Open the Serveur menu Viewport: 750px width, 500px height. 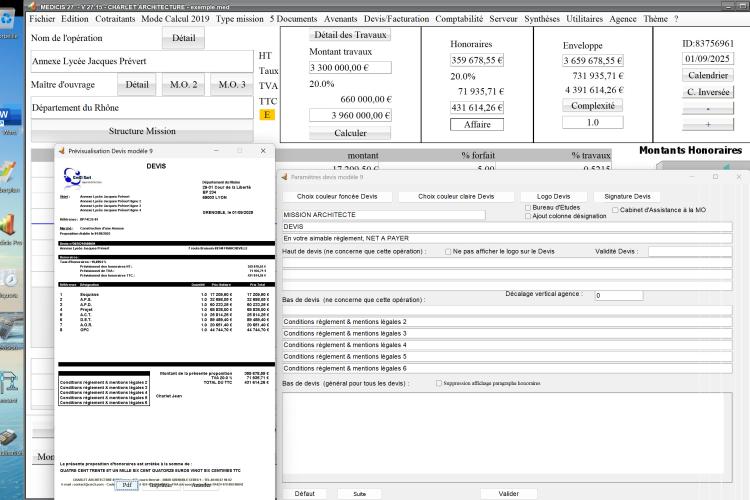coord(503,19)
